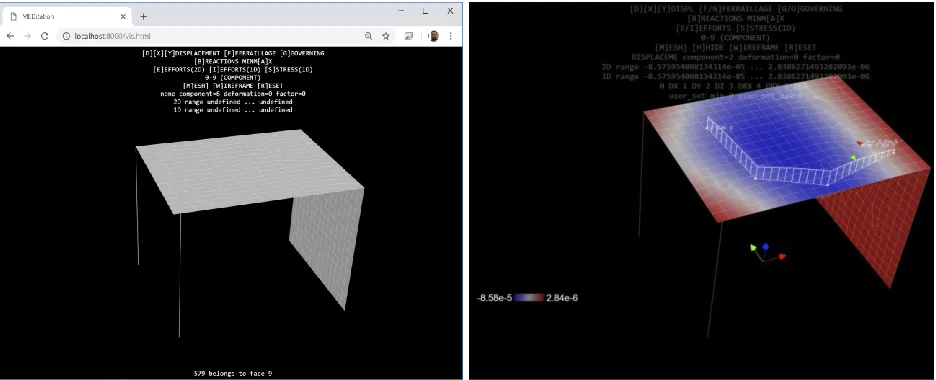Image resolution: width=936 pixels, height=380 pixels.
Task: Open the Chrome profile avatar
Action: (x=434, y=36)
